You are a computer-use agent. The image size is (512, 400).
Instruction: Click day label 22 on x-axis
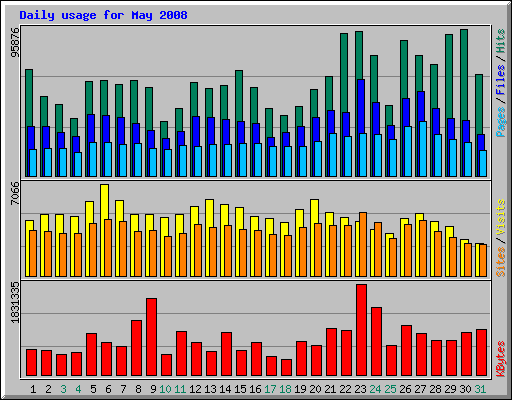(345, 389)
